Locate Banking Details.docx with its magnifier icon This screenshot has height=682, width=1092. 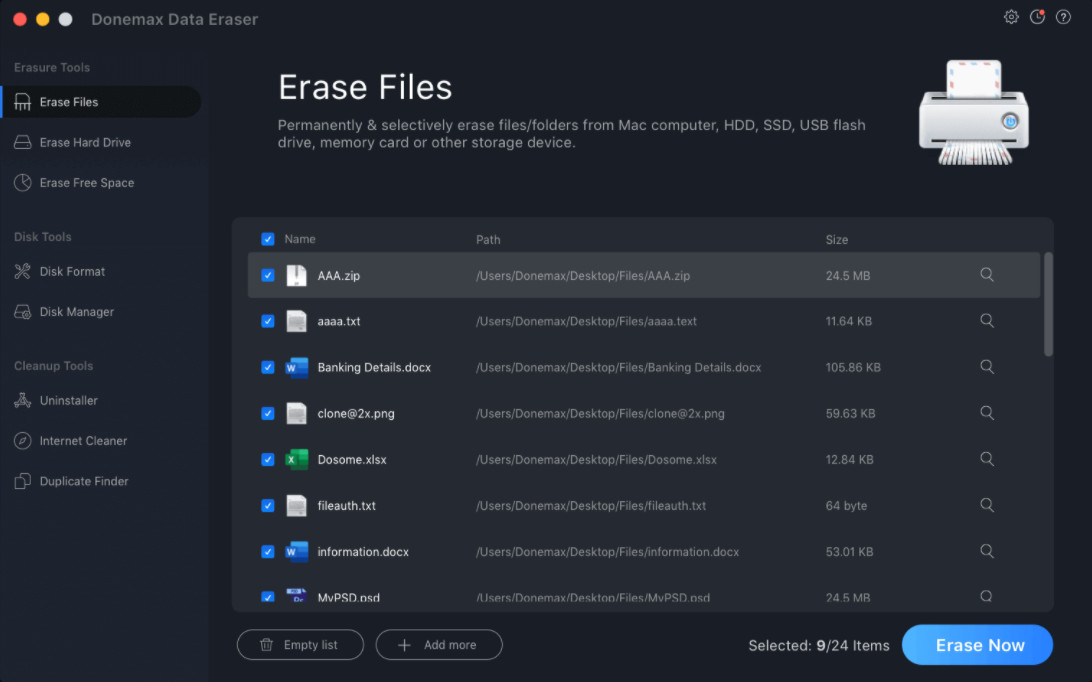987,366
